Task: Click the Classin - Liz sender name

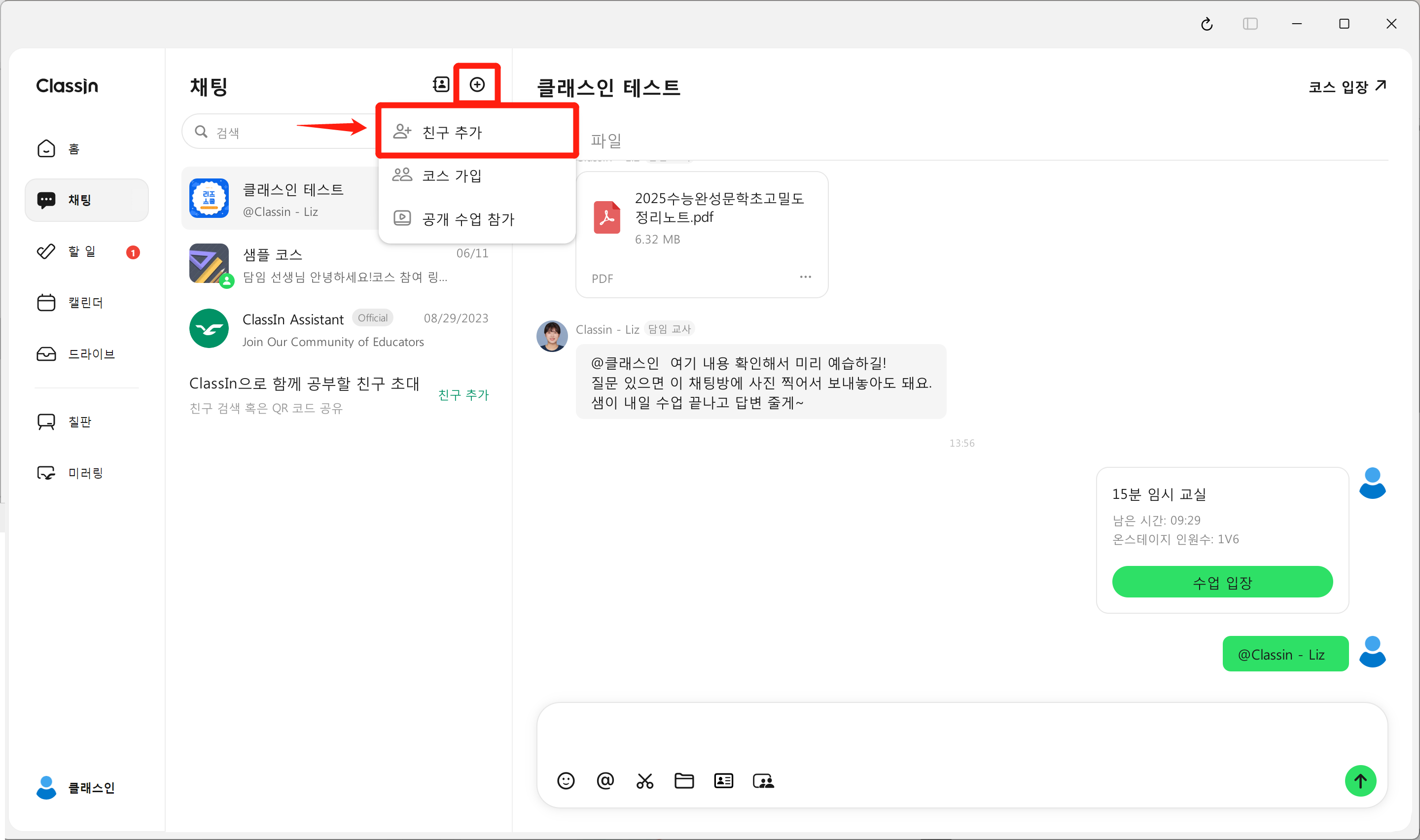Action: [x=607, y=329]
